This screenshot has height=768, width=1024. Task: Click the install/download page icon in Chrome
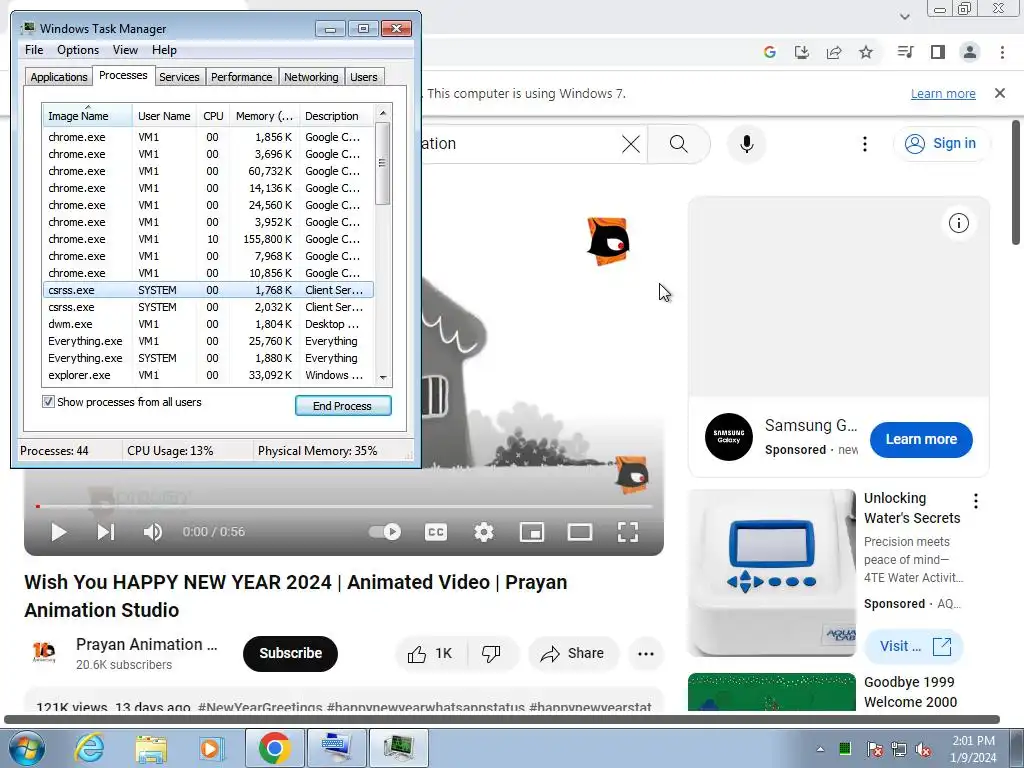coord(801,52)
